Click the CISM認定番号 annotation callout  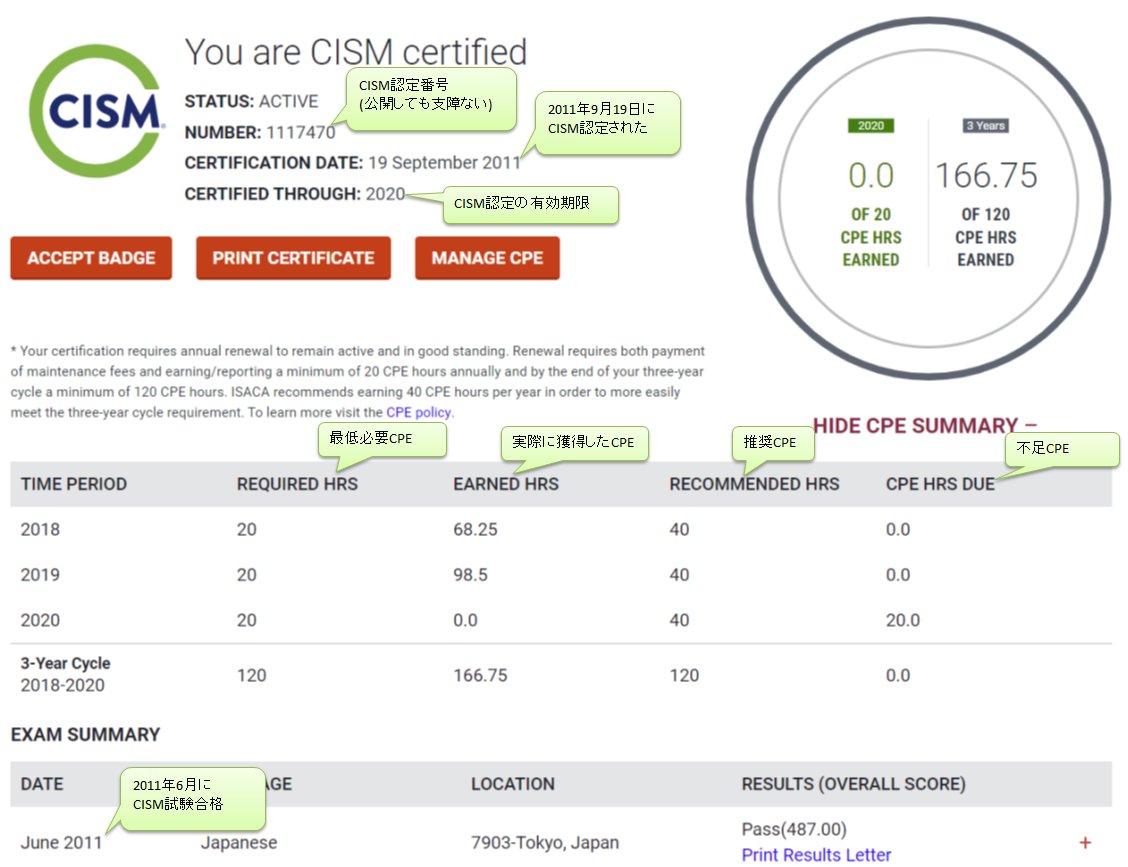pos(430,96)
